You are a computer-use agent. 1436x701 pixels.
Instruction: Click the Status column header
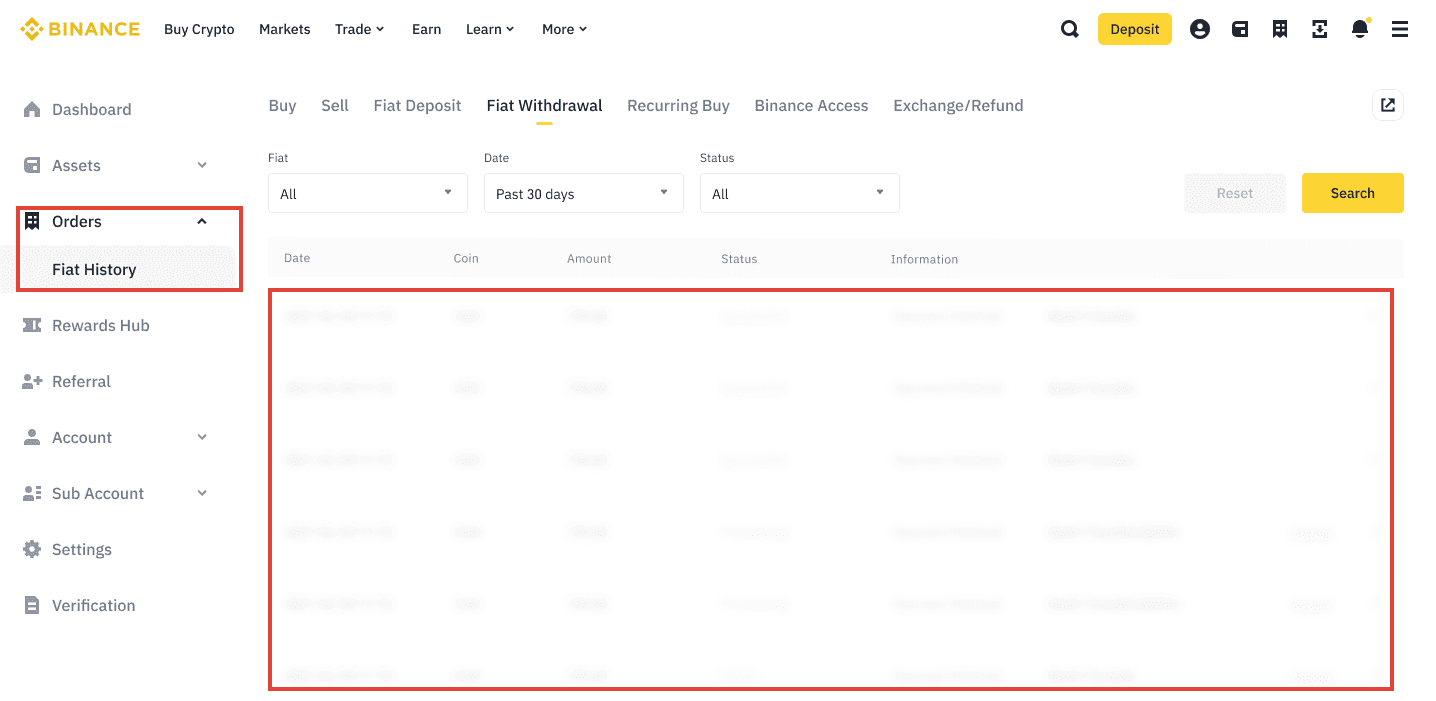tap(739, 258)
